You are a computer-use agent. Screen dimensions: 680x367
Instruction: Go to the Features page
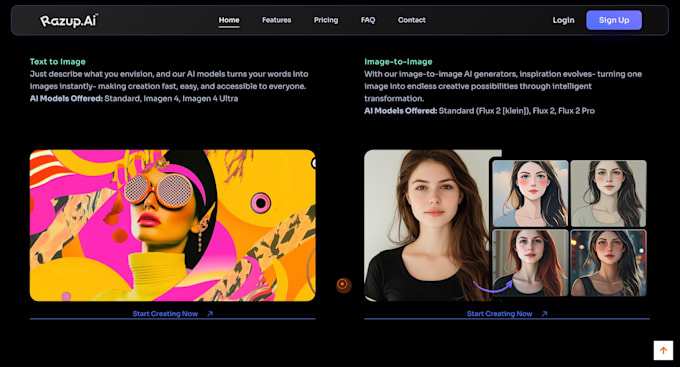[277, 20]
